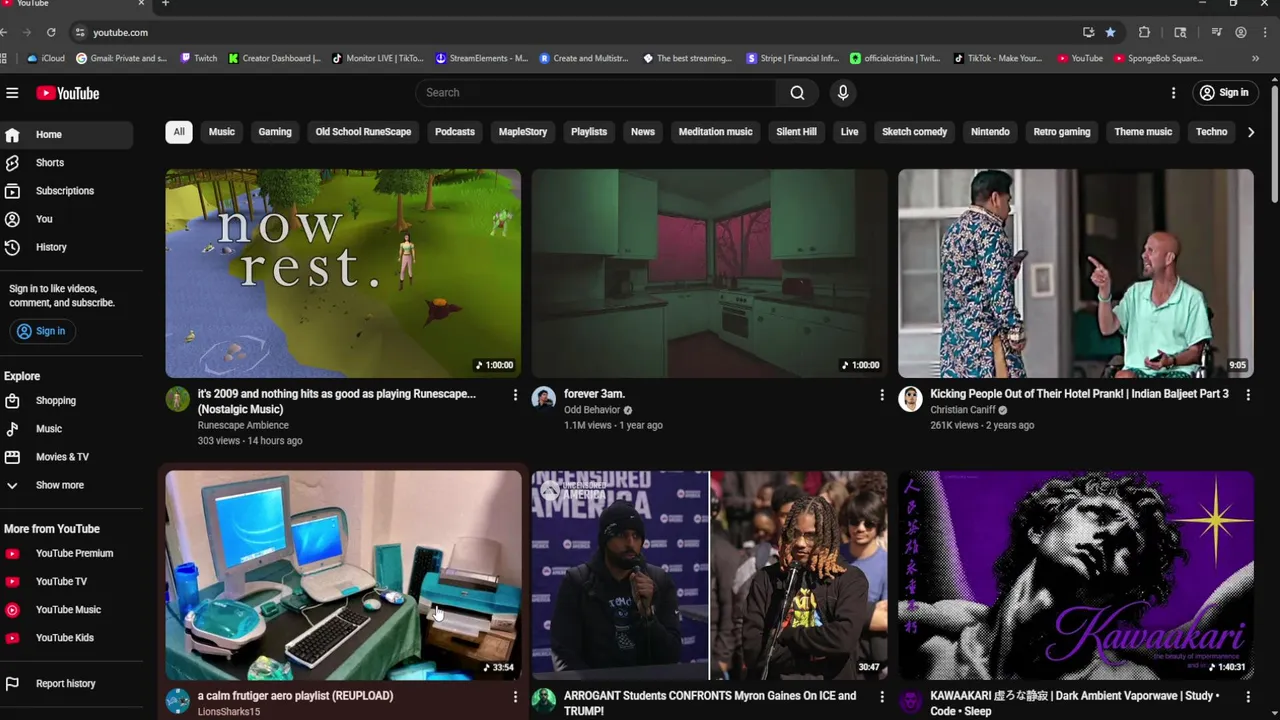The width and height of the screenshot is (1280, 720).
Task: Play the 'now rest.' Runescape thumbnail
Action: coord(343,273)
